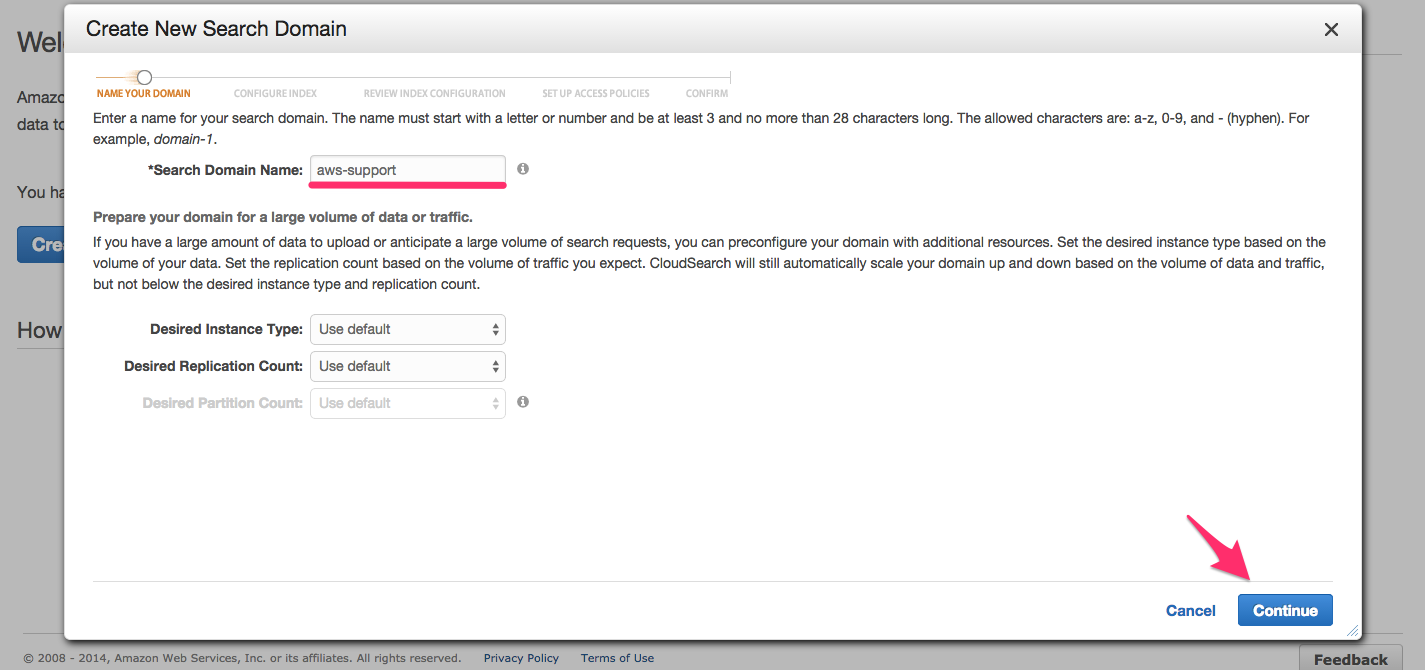
Task: Select the Name Your Domain step
Action: (143, 93)
